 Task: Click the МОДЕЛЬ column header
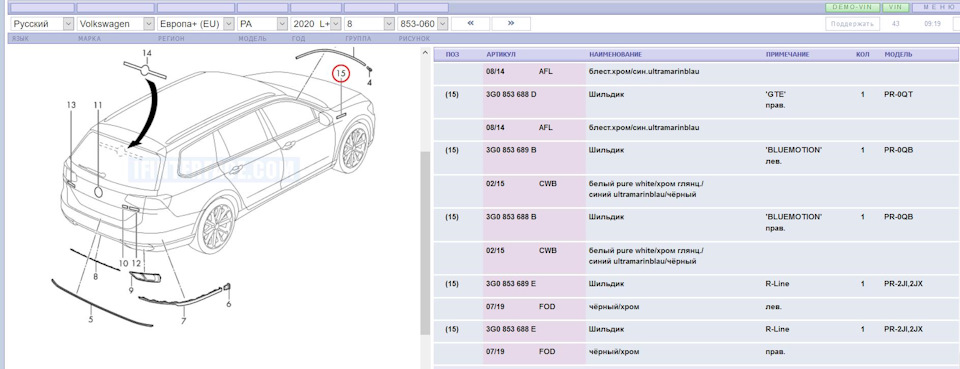coord(898,54)
